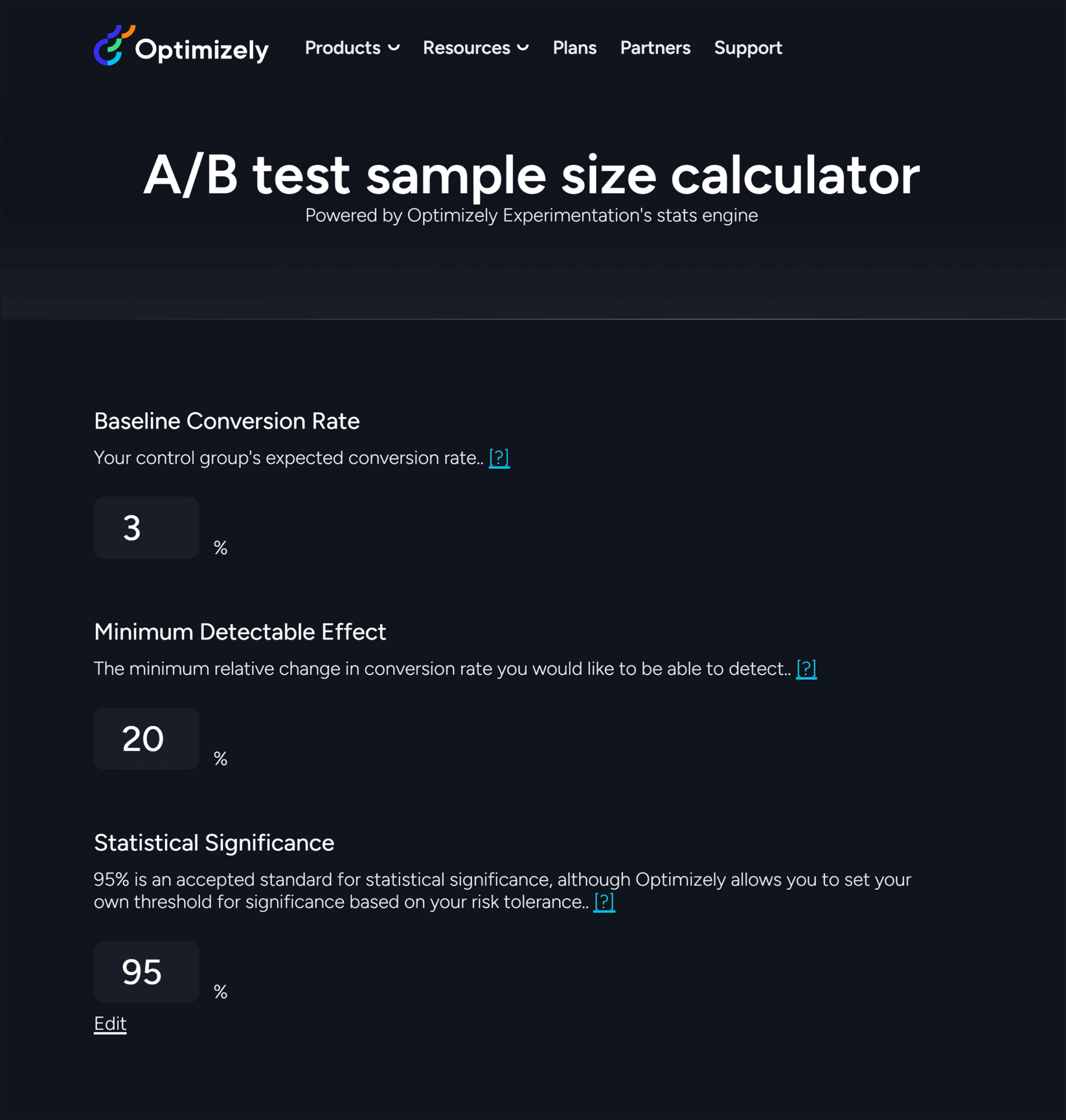Click the Minimum Detectable Effect field
The height and width of the screenshot is (1120, 1066).
click(x=146, y=738)
